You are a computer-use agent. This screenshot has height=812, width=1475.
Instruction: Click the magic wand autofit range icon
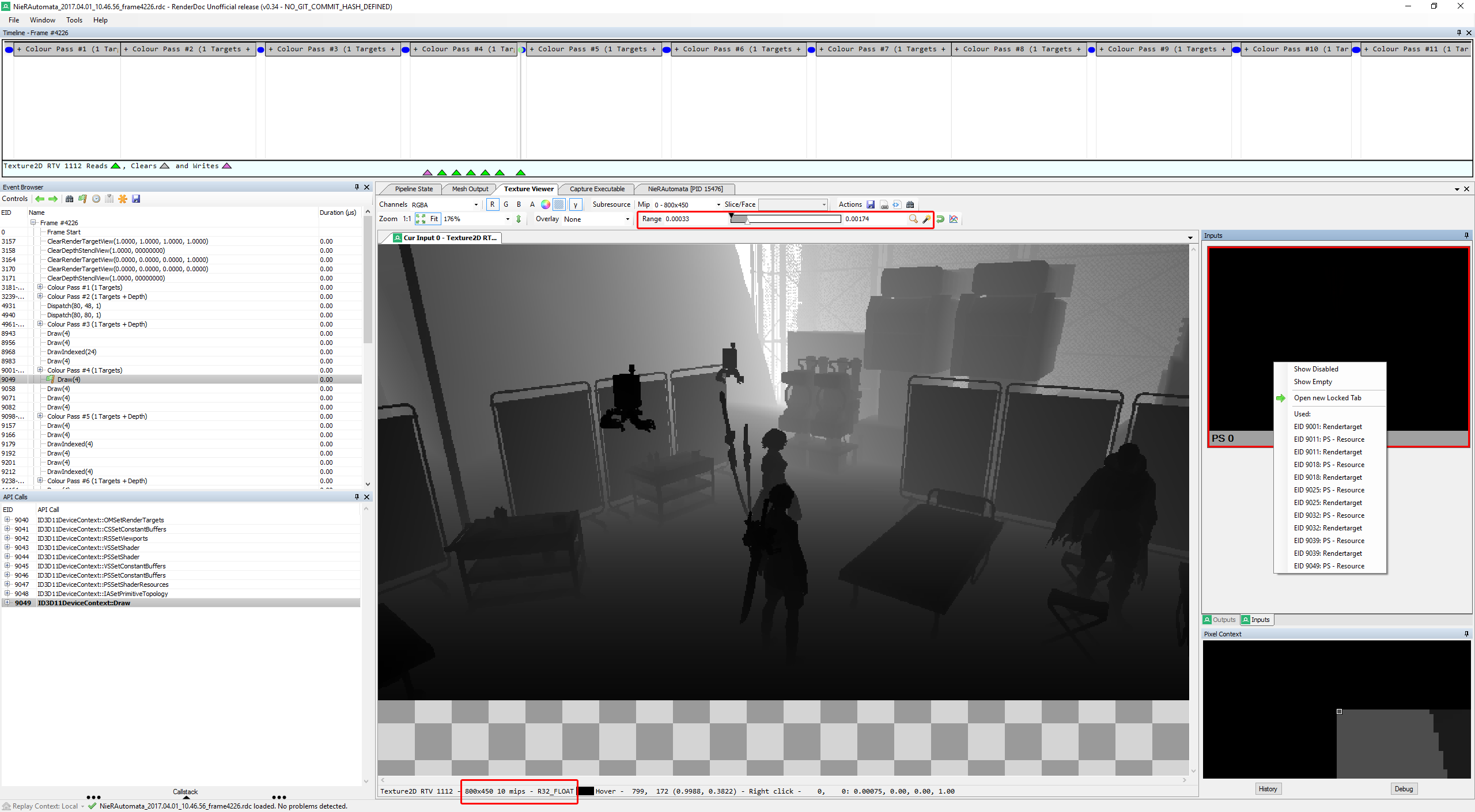point(926,219)
